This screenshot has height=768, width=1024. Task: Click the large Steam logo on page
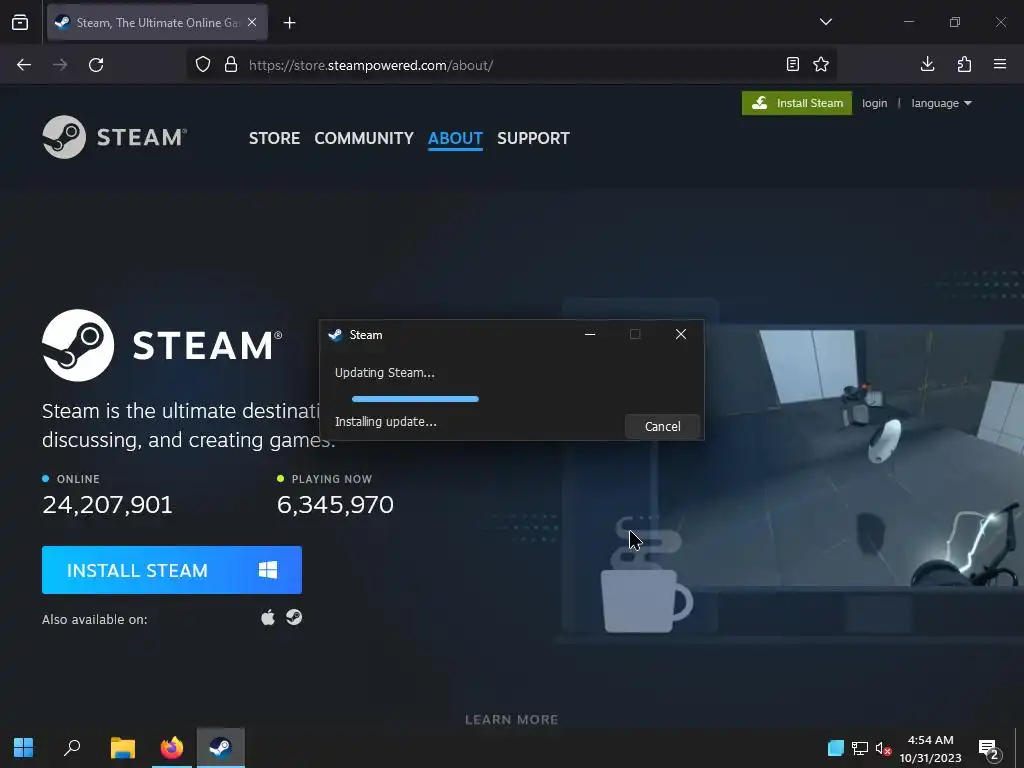tap(162, 345)
